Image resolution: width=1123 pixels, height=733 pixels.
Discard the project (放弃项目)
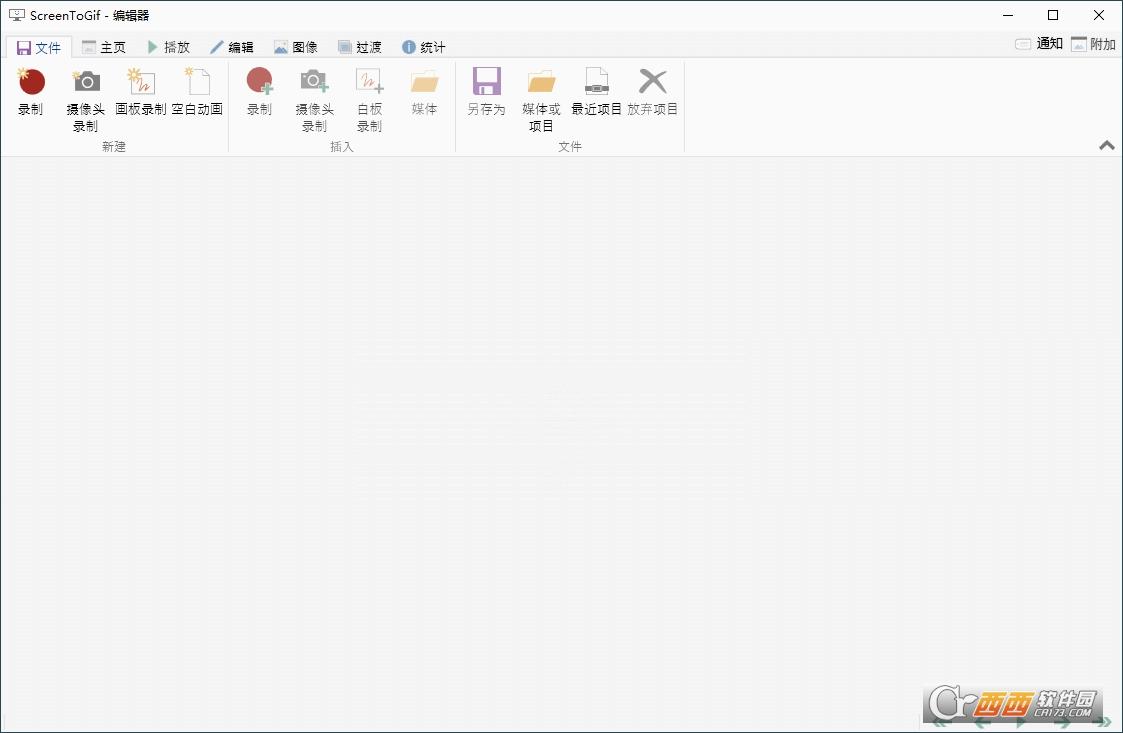coord(652,92)
